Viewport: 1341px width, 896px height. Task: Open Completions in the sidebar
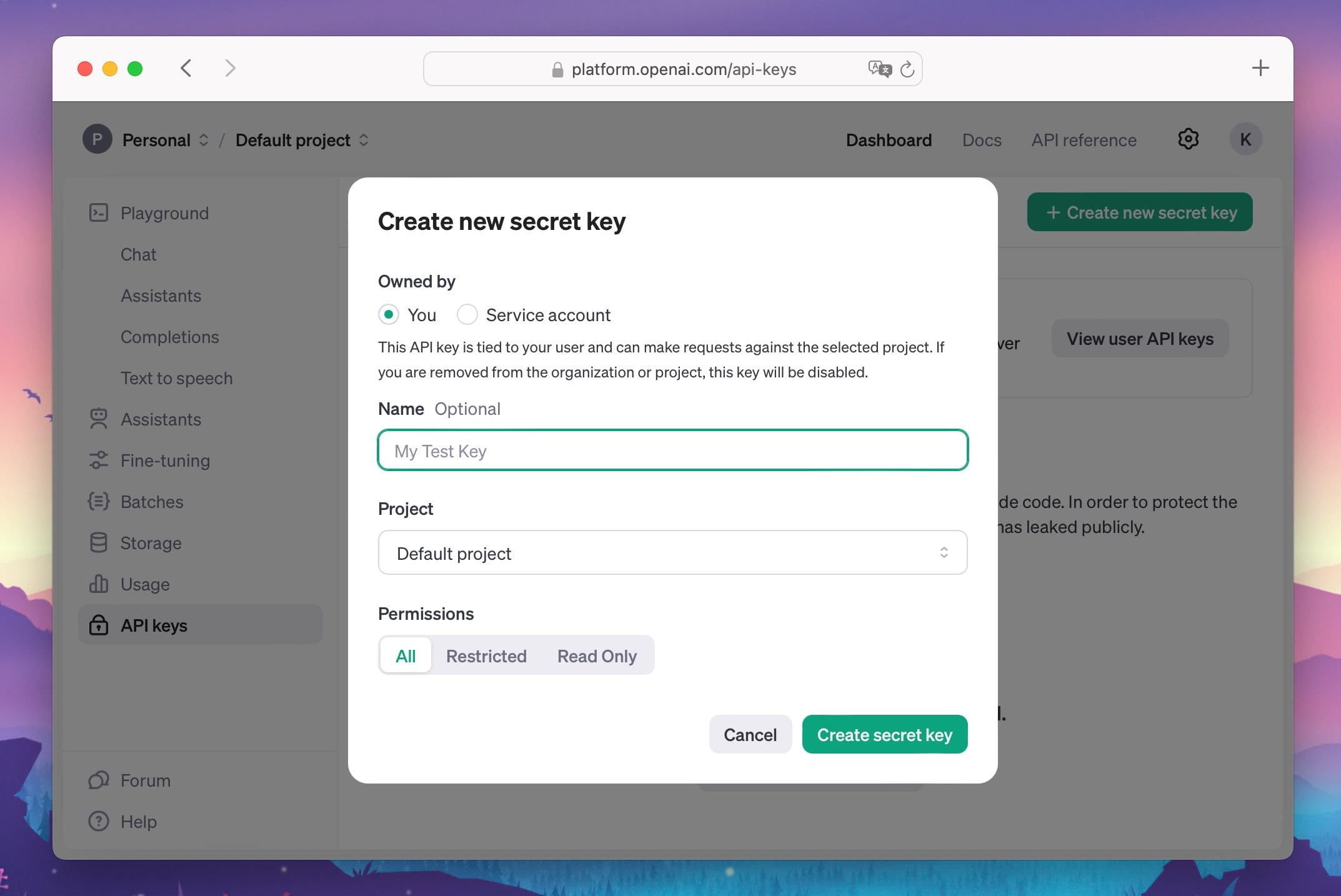(x=169, y=337)
